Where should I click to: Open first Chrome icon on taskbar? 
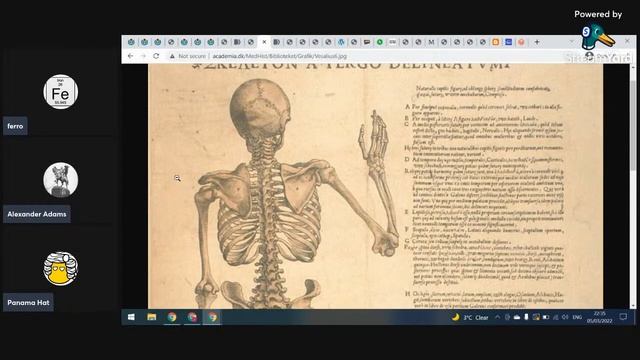click(172, 317)
